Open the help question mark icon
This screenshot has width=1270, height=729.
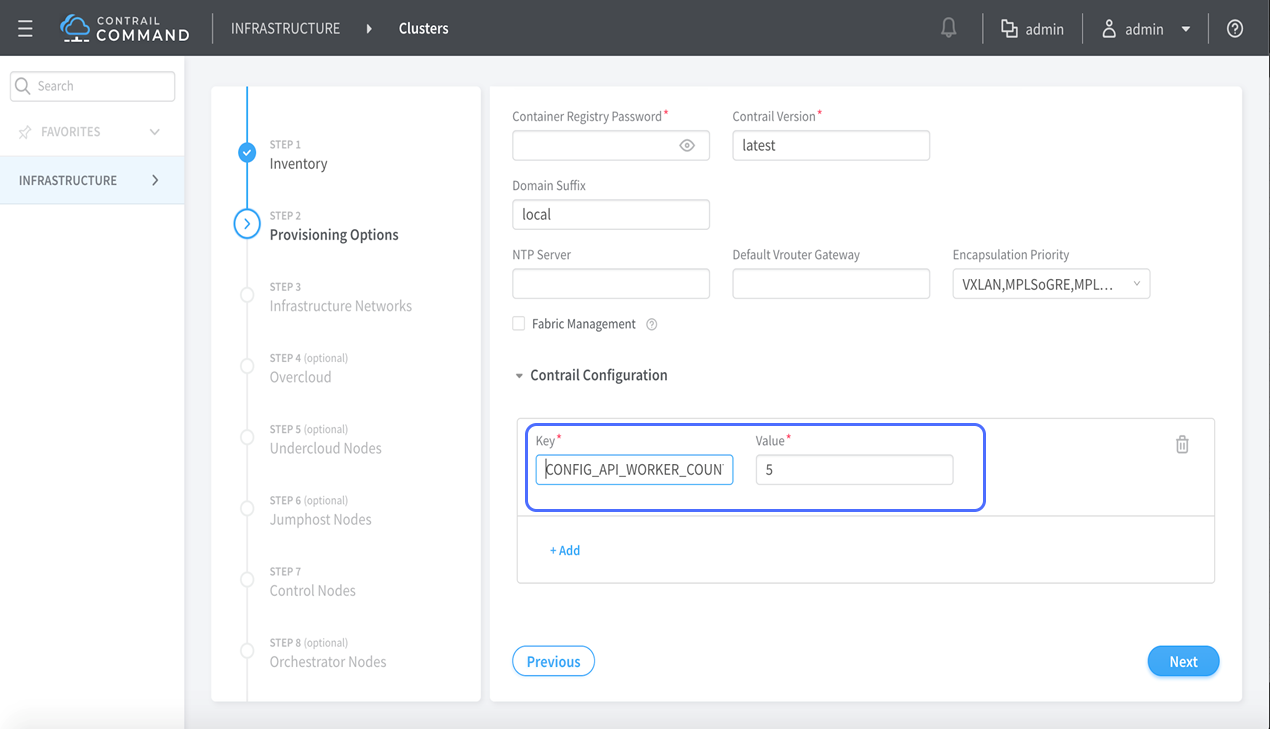tap(1235, 29)
